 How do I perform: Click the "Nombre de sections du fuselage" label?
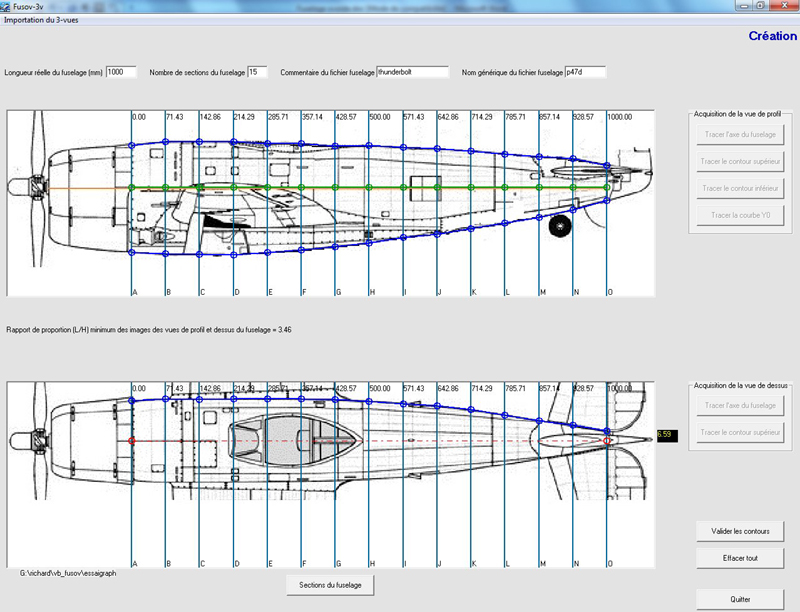pyautogui.click(x=197, y=73)
